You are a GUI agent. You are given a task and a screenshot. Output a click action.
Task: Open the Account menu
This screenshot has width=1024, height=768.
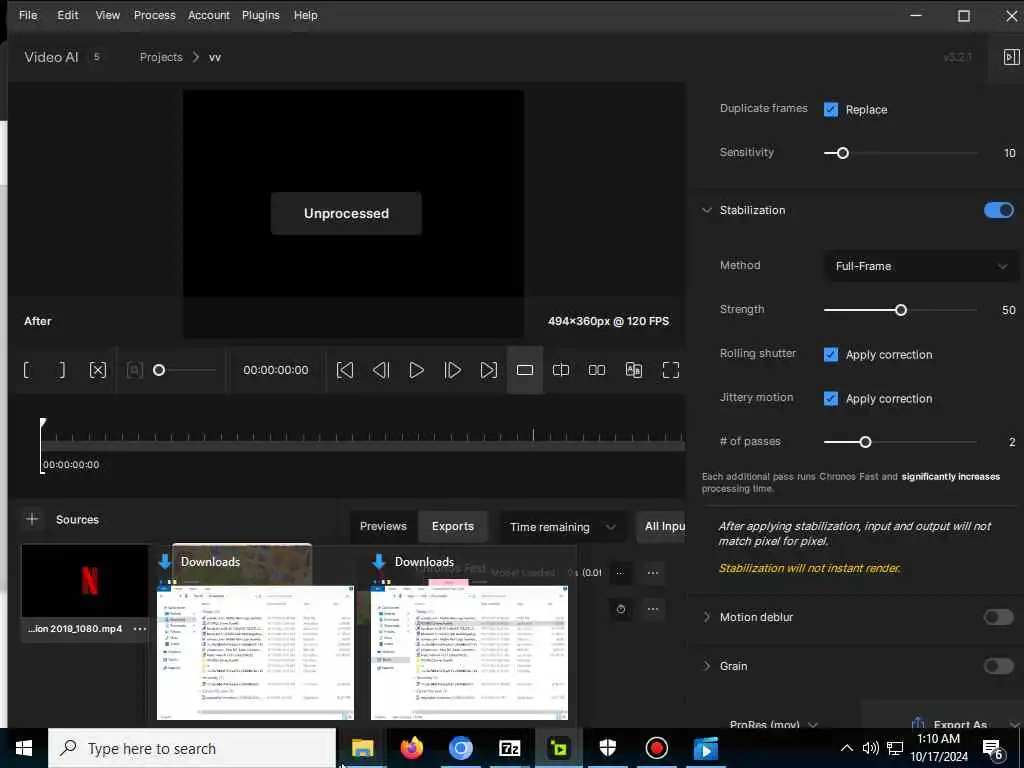[209, 15]
